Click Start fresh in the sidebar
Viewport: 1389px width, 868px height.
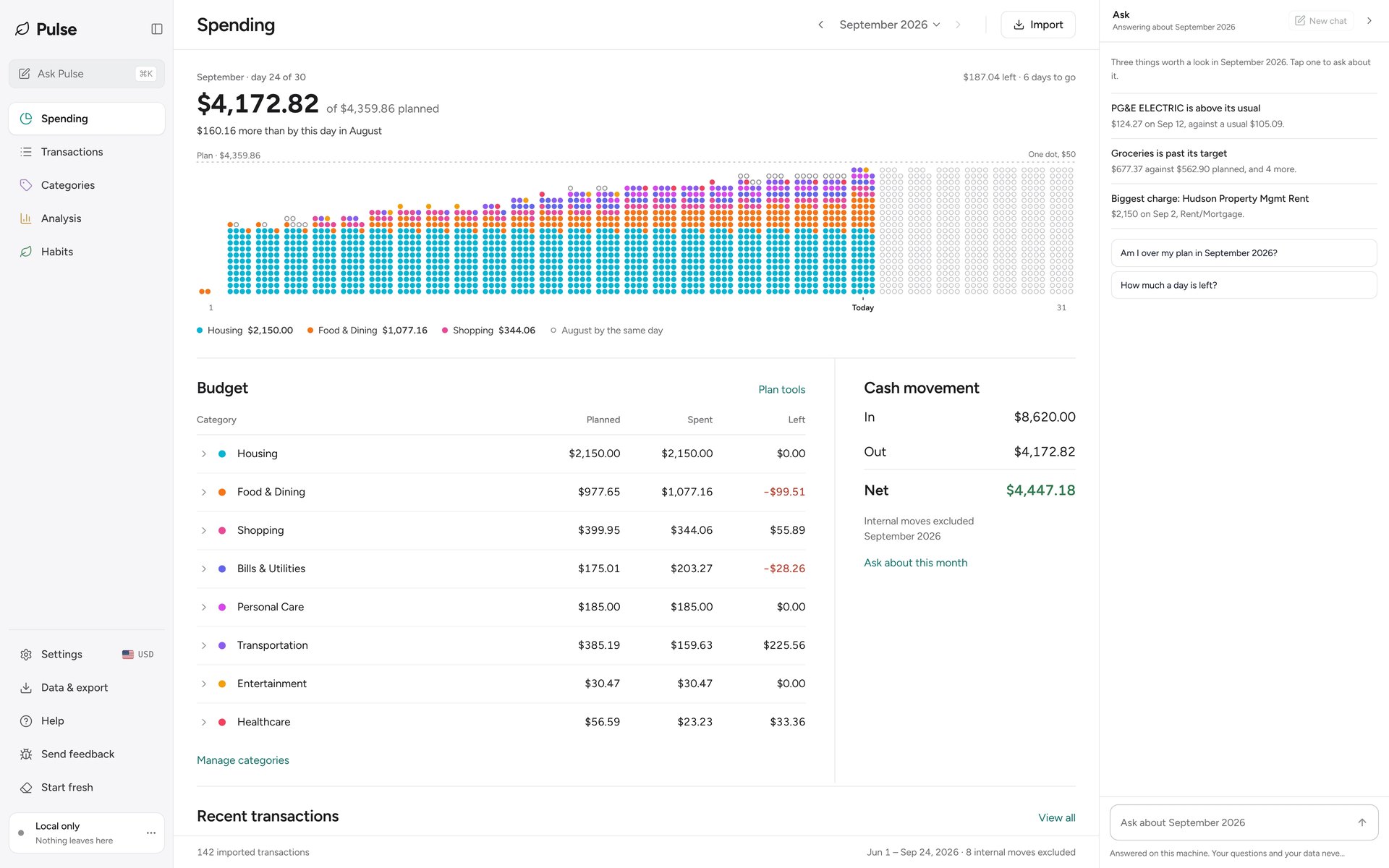point(87,788)
